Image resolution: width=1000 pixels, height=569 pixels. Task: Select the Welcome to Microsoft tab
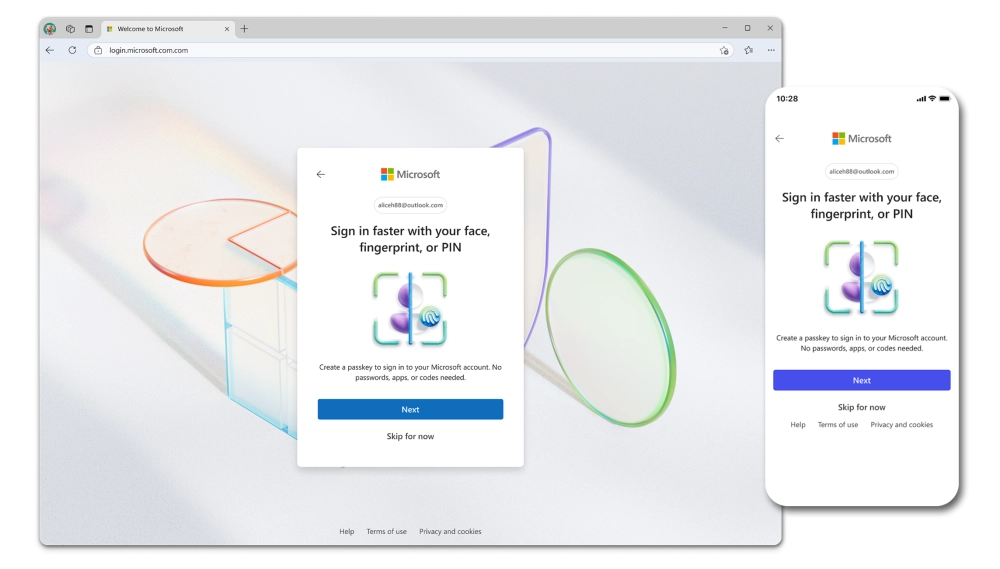pyautogui.click(x=160, y=29)
